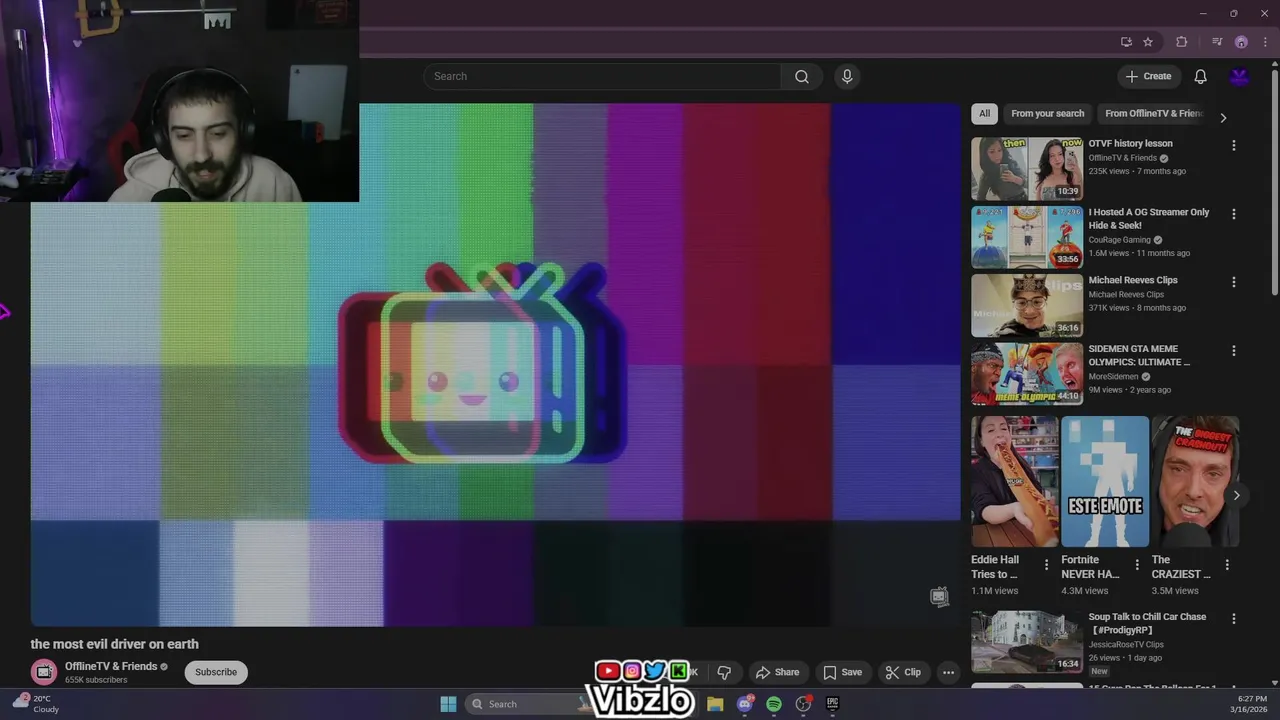The width and height of the screenshot is (1280, 720).
Task: Click JessicaRoseTV Clips channel name
Action: click(1125, 645)
